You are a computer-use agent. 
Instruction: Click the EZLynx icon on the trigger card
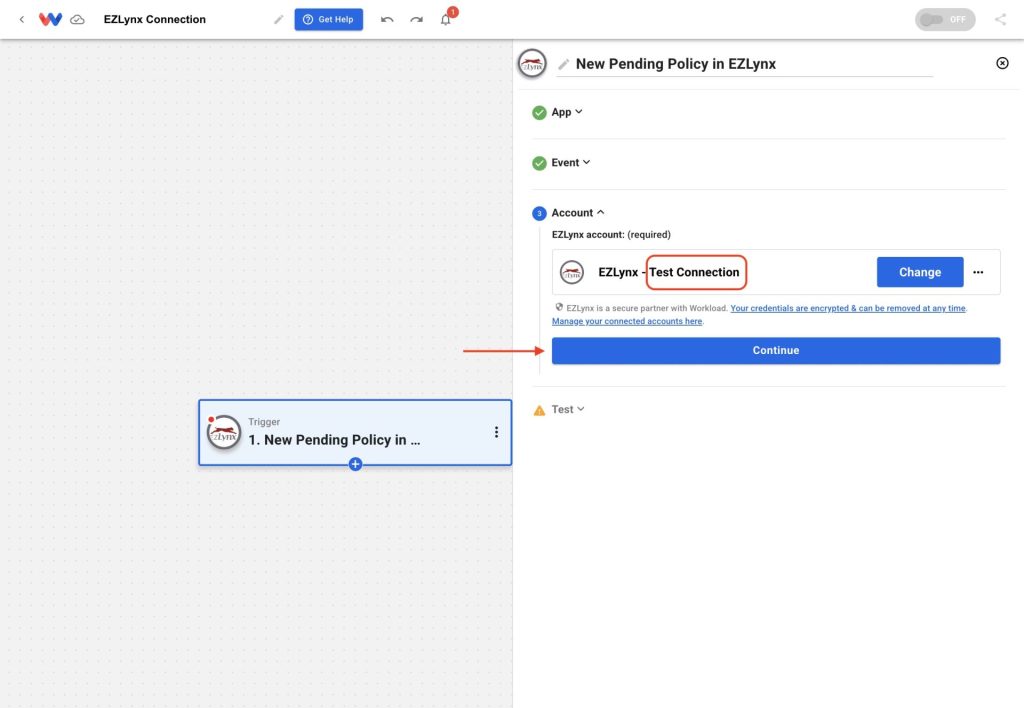pyautogui.click(x=224, y=432)
